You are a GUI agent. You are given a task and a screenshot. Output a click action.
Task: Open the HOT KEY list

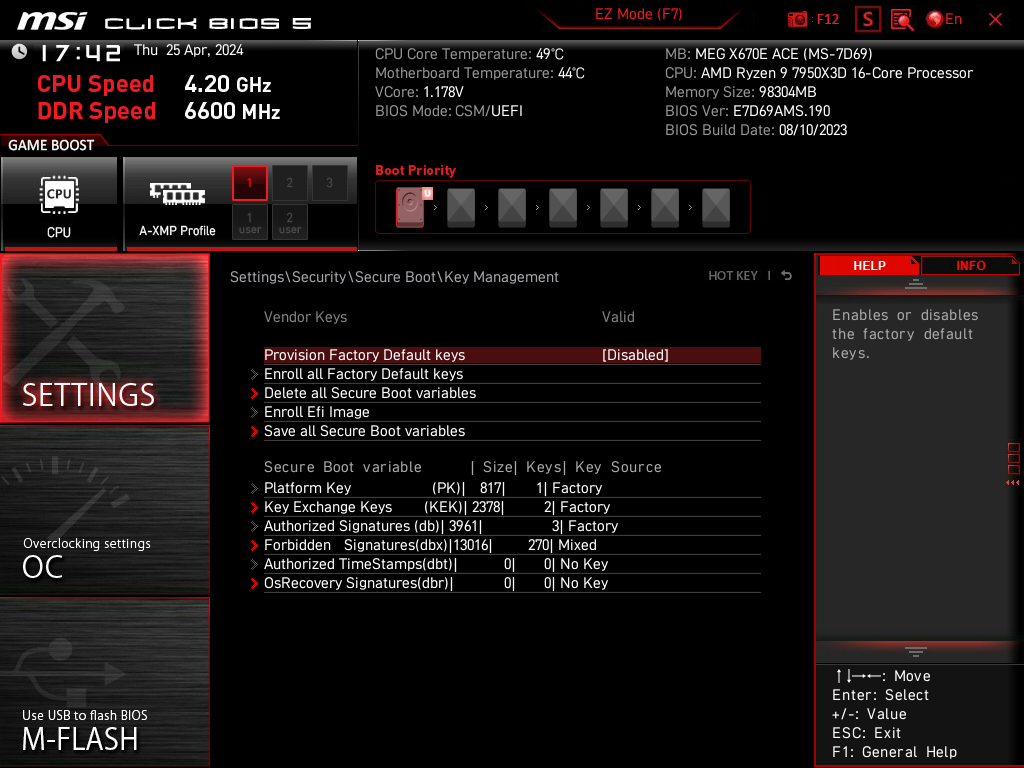tap(733, 276)
